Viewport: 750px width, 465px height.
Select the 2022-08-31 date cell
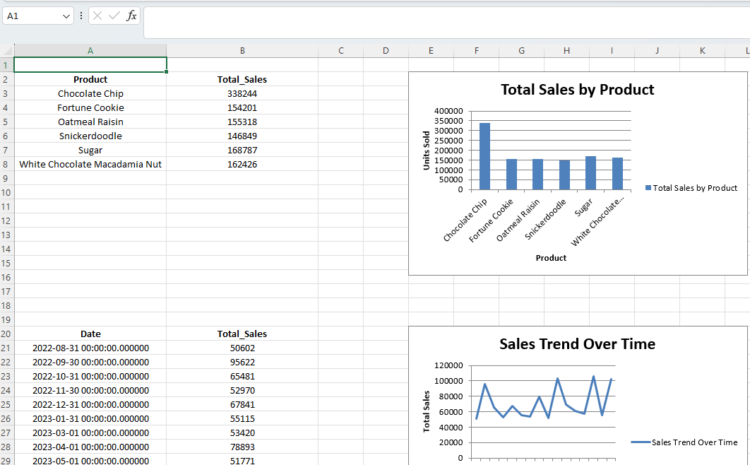pyautogui.click(x=90, y=348)
